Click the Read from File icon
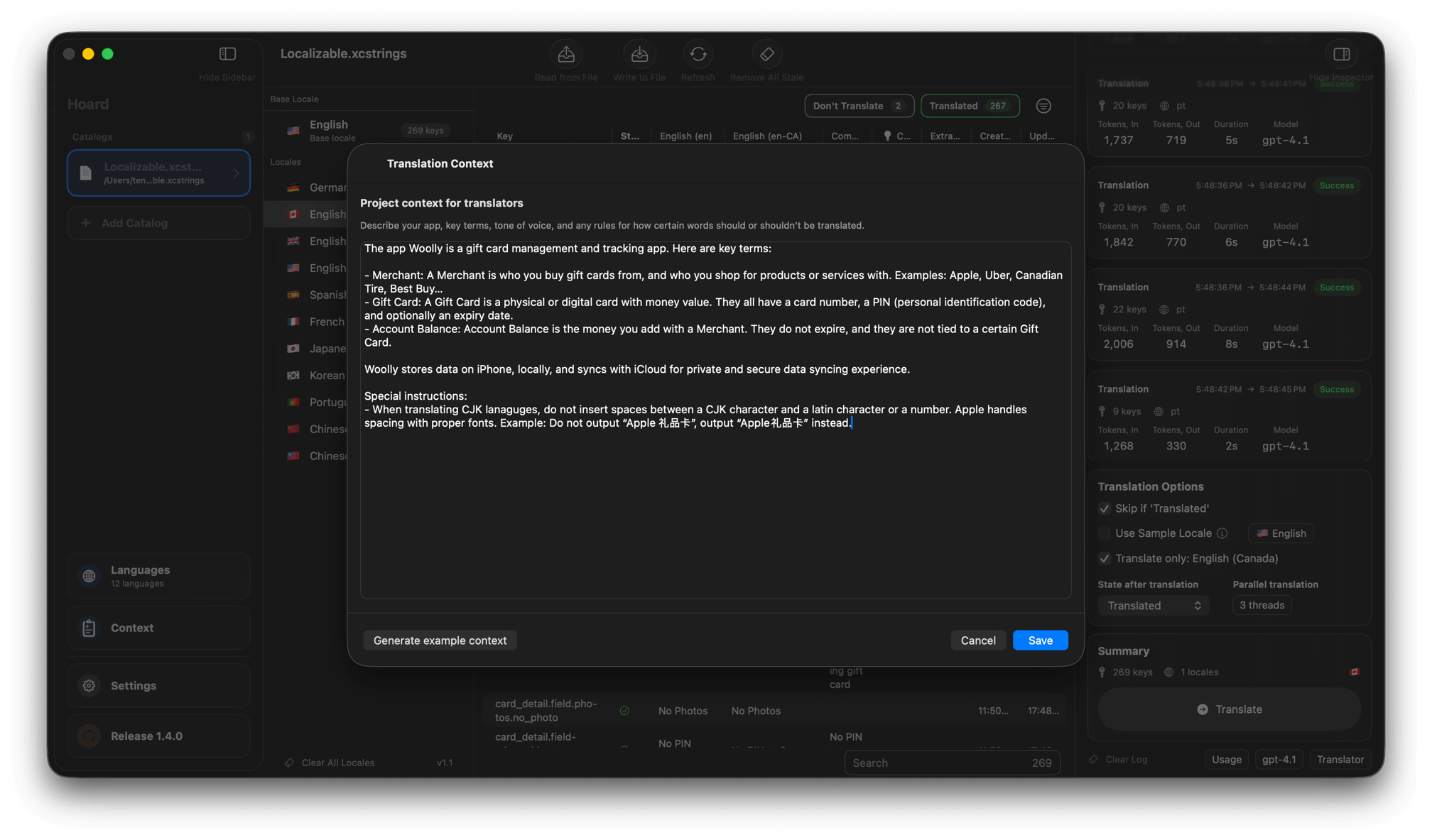Viewport: 1432px width, 840px height. [x=566, y=55]
